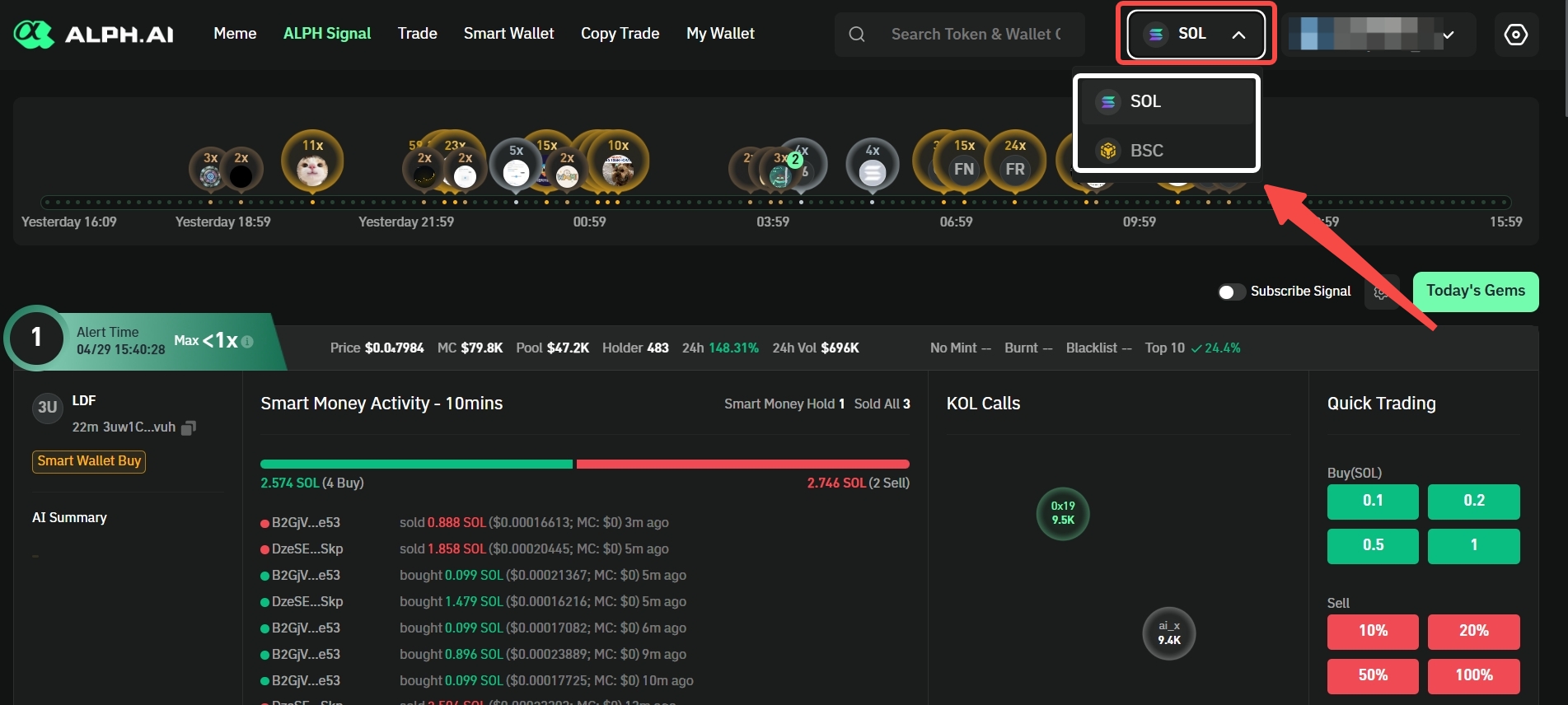Choose BSC from the chain list
This screenshot has height=705, width=1568.
click(1167, 151)
